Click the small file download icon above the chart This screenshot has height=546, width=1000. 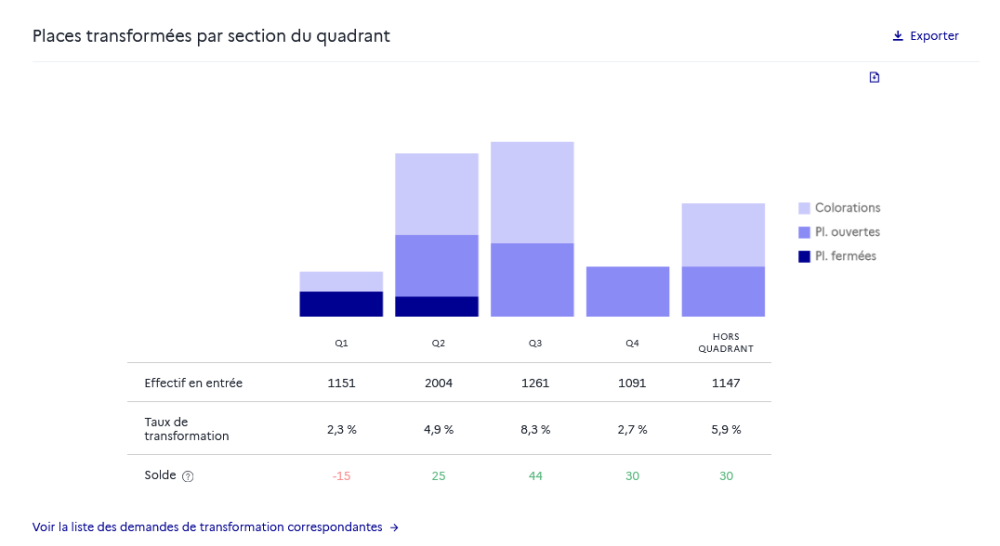(x=874, y=78)
